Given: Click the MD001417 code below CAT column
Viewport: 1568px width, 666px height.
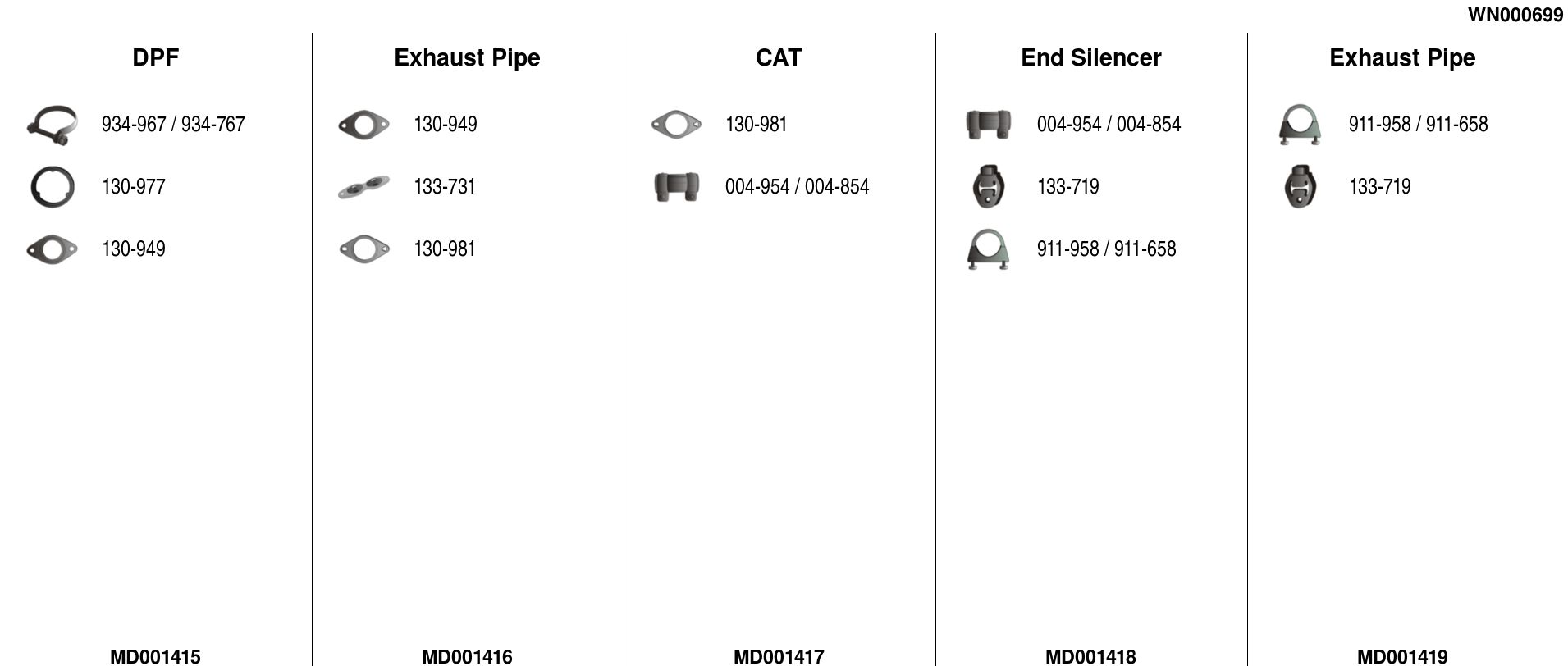Looking at the screenshot, I should [779, 656].
